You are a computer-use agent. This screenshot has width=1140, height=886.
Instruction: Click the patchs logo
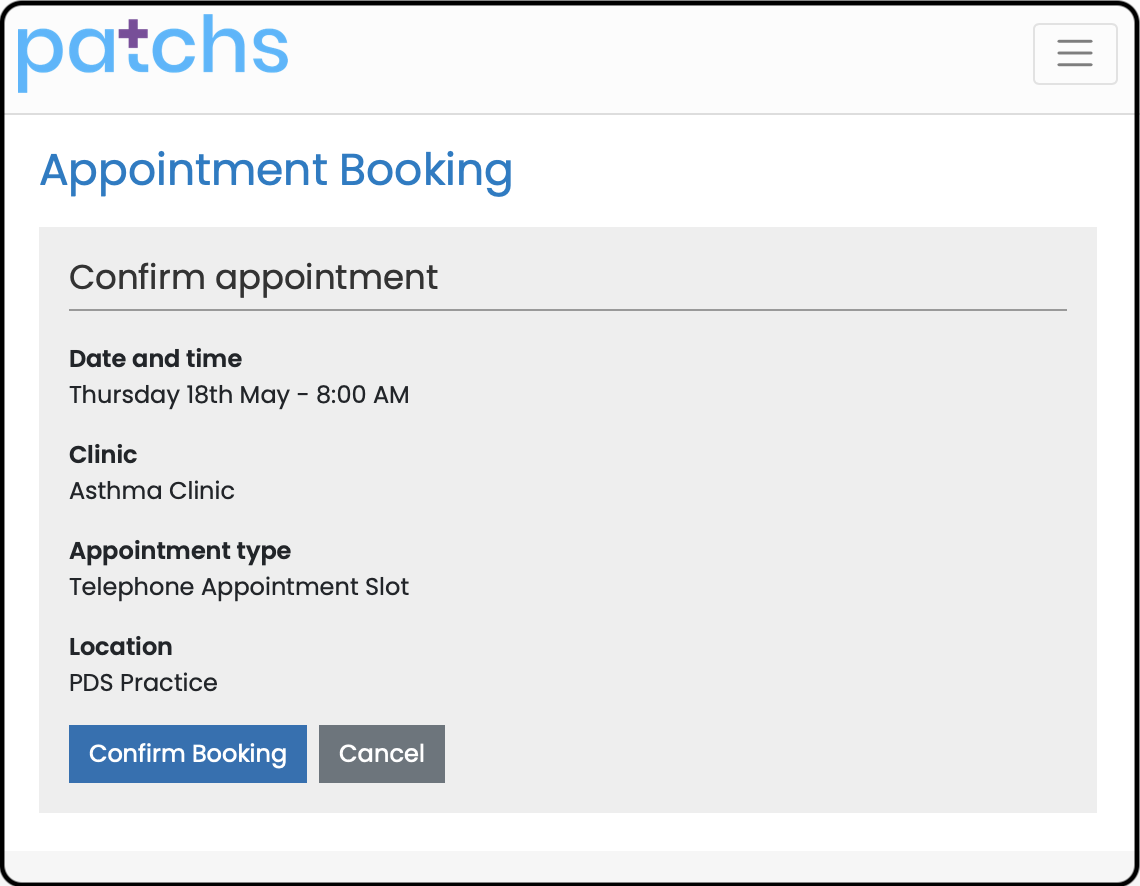[x=153, y=53]
